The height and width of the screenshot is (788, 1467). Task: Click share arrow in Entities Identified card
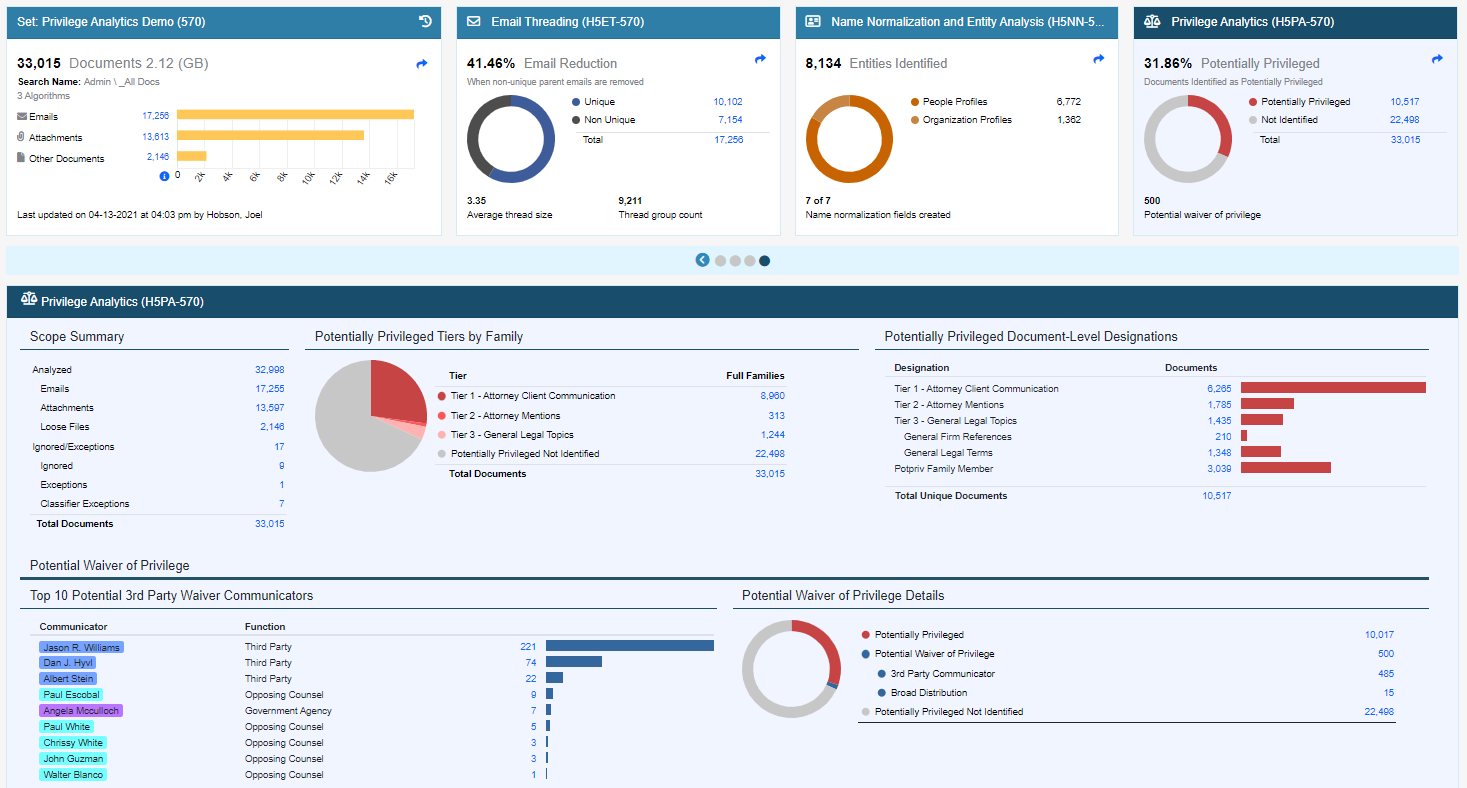(x=1099, y=60)
